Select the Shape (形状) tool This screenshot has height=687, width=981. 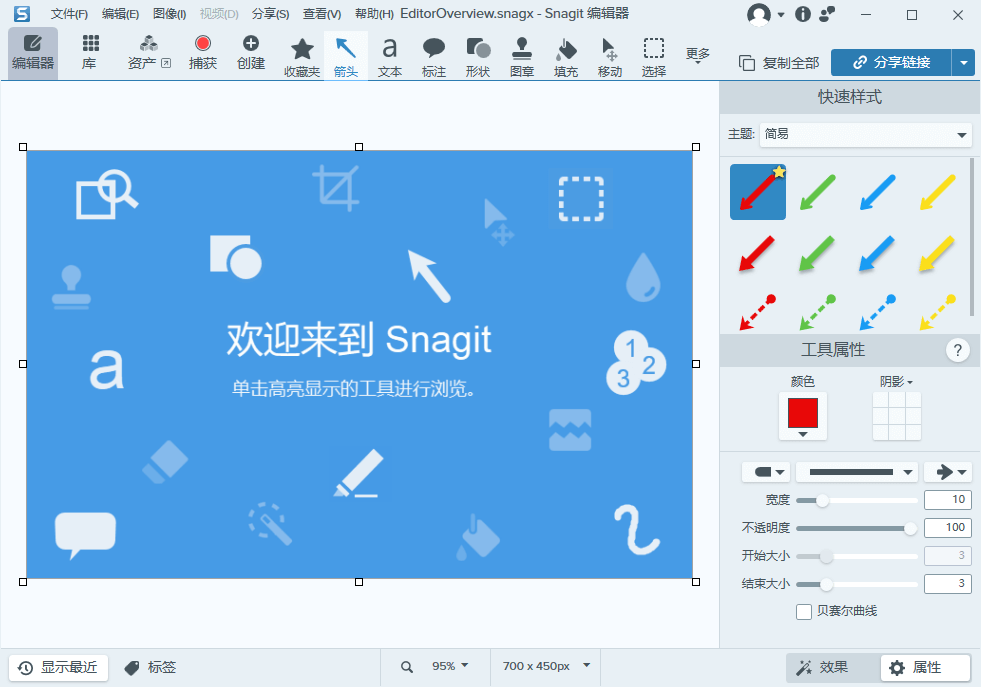[x=477, y=54]
